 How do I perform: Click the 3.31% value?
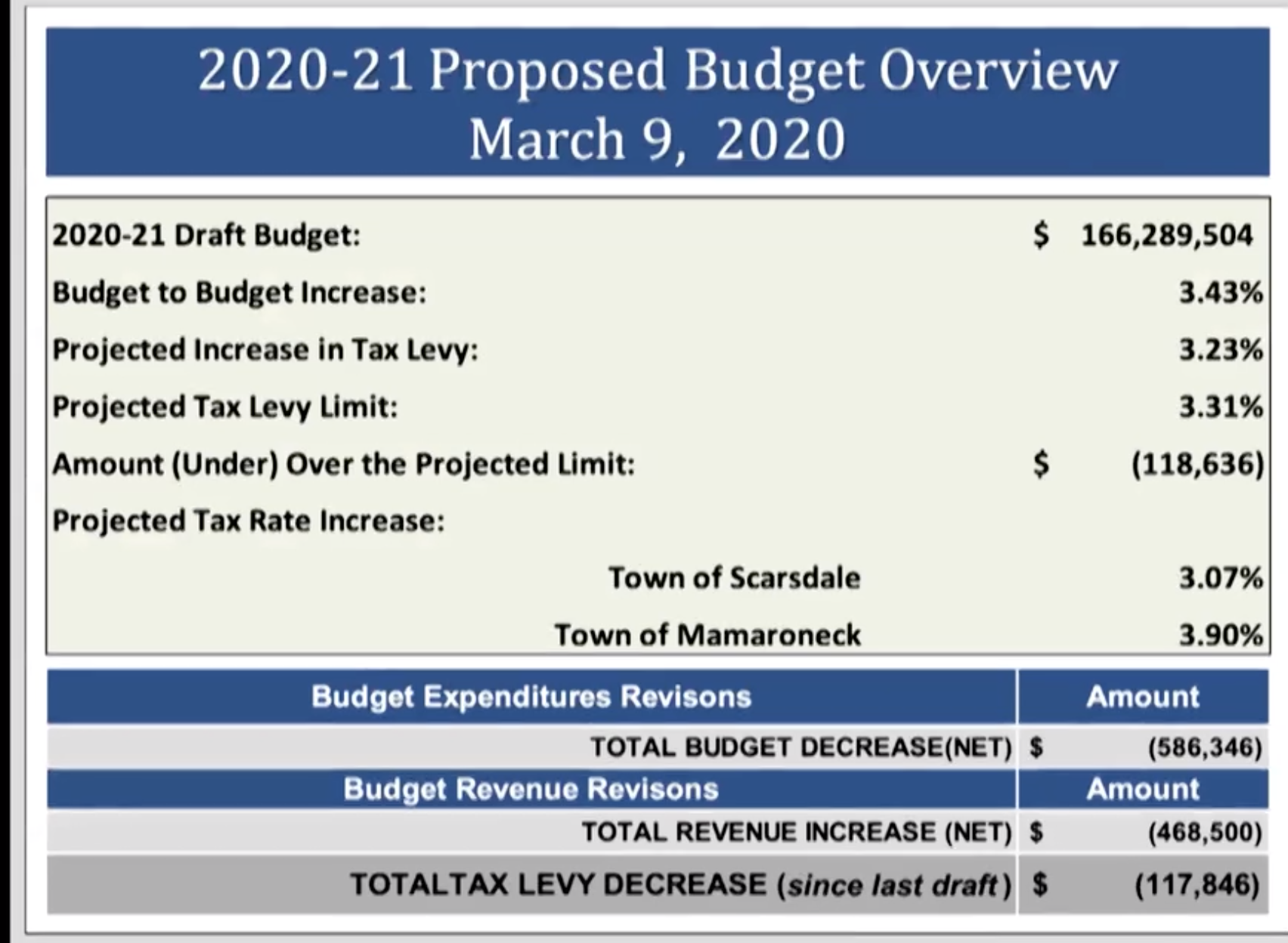[1221, 407]
